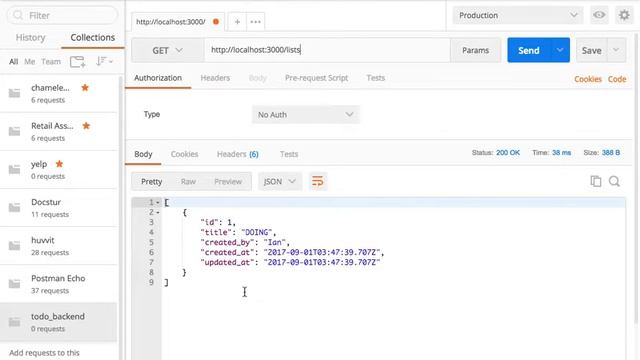640x360 pixels.
Task: Click the Retail Ass collection folder icon
Action: point(15,131)
